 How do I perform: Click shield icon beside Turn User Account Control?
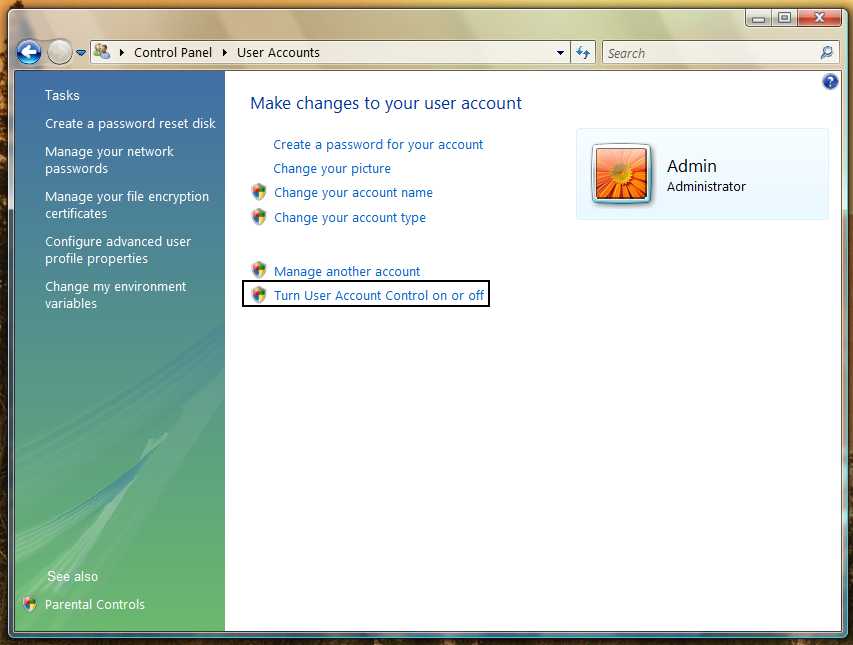pyautogui.click(x=259, y=295)
